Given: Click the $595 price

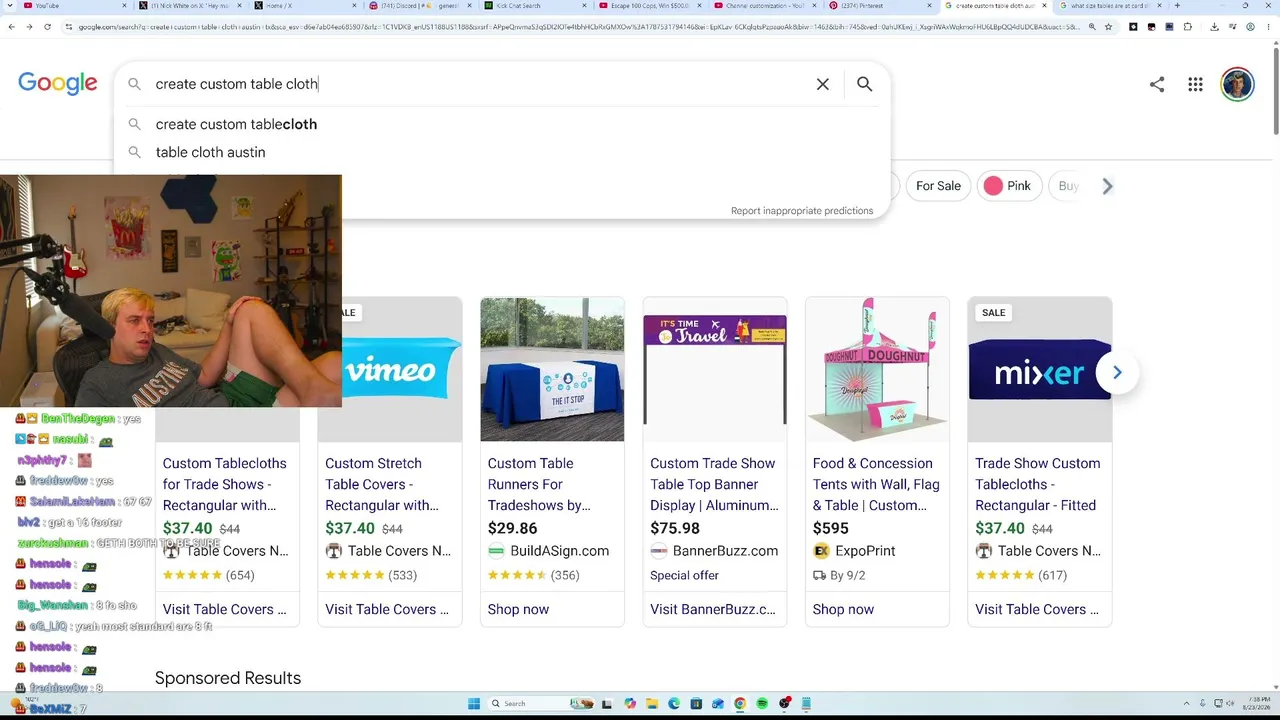Looking at the screenshot, I should [831, 528].
